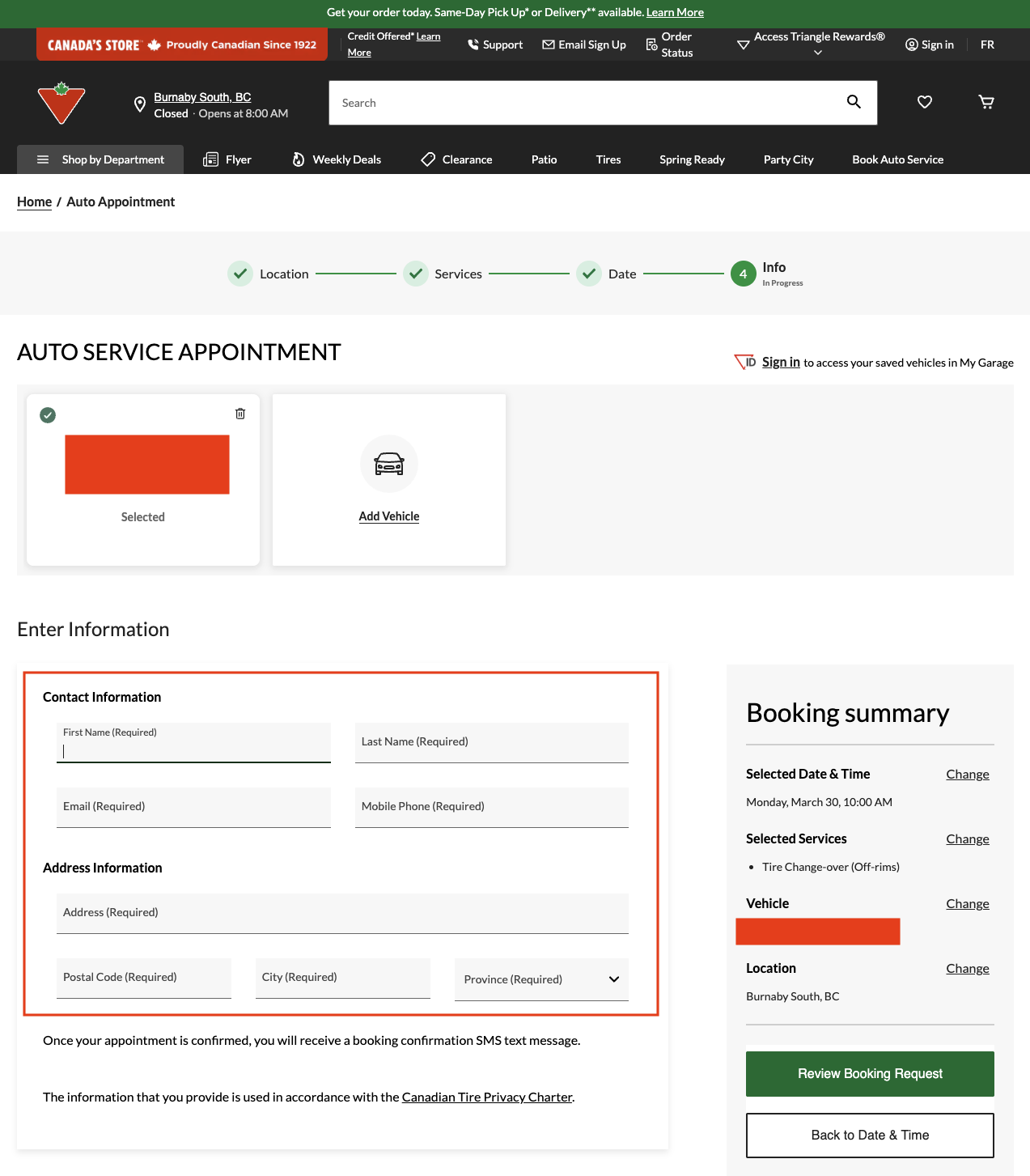
Task: Click the Add Vehicle car icon
Action: [x=389, y=464]
